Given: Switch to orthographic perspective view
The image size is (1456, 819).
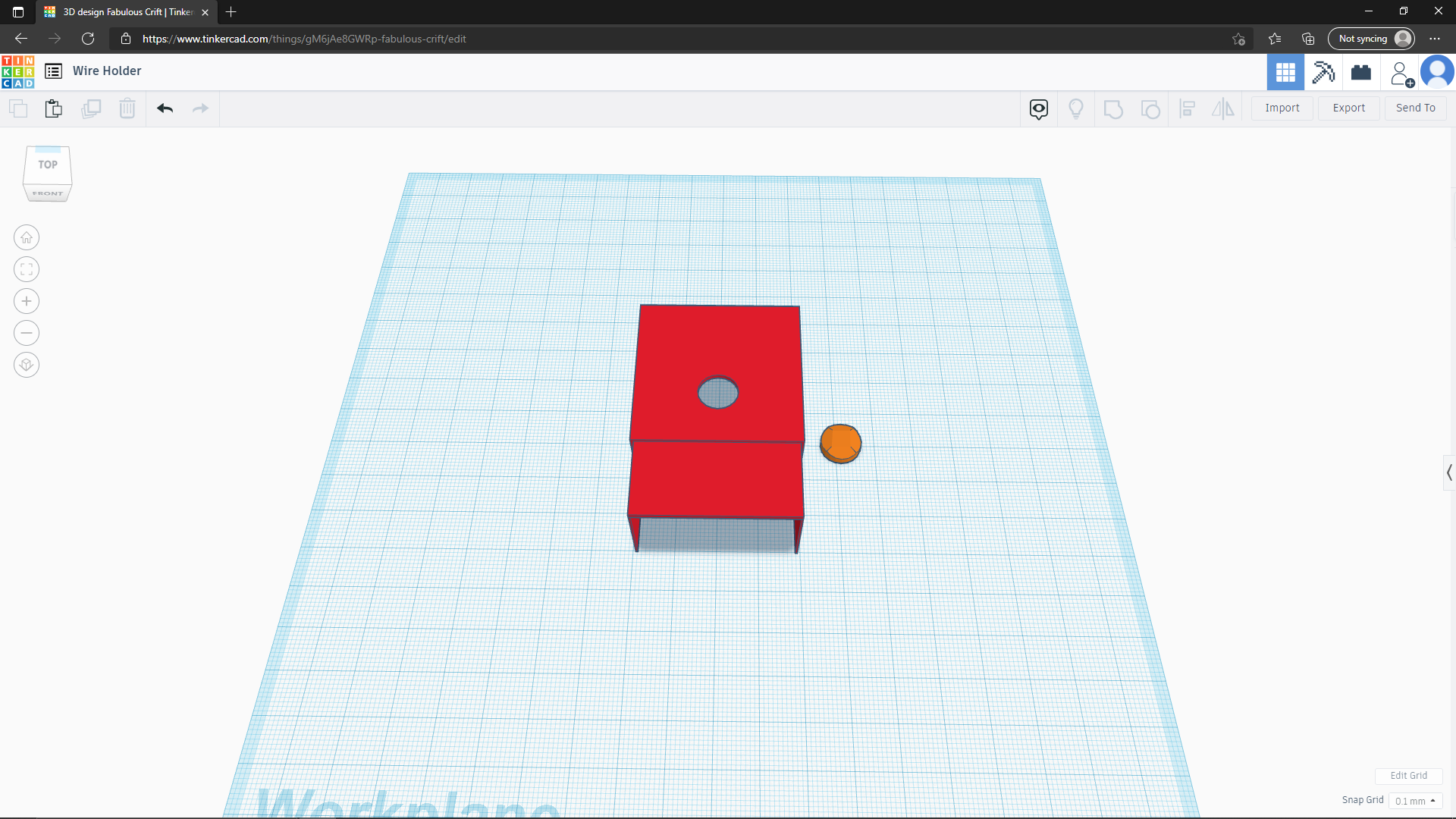Looking at the screenshot, I should pyautogui.click(x=27, y=366).
